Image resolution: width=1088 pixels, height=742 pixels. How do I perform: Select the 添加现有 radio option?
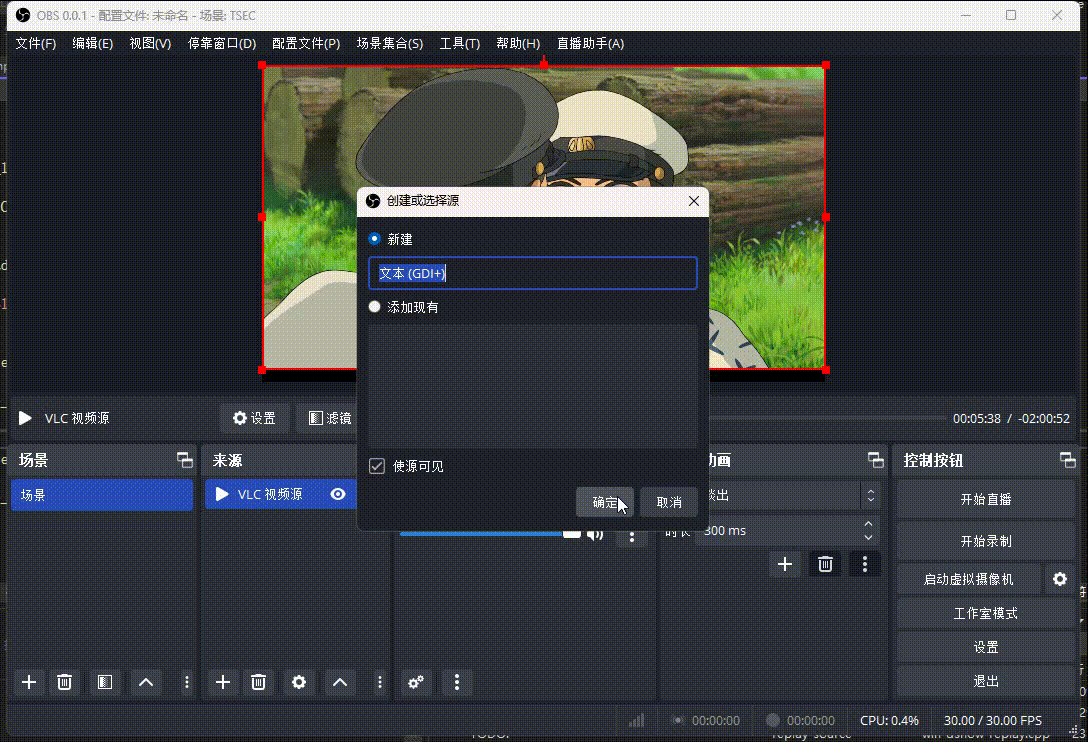click(x=375, y=307)
